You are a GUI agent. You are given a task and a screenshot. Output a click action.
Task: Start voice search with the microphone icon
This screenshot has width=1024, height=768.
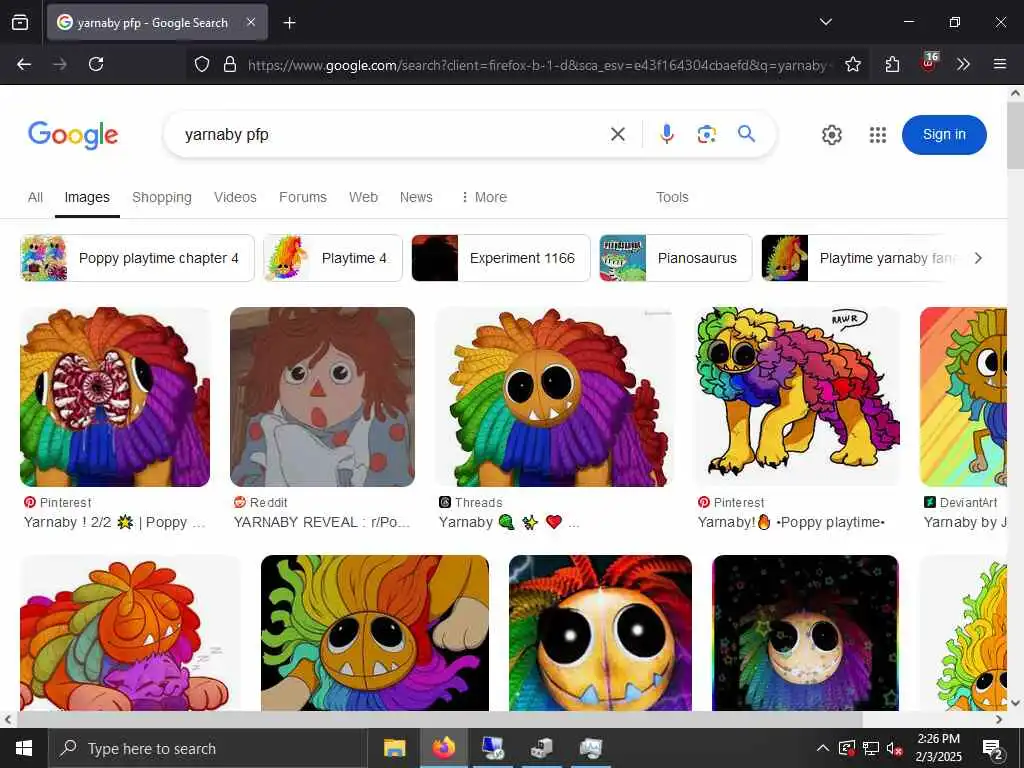(x=667, y=135)
